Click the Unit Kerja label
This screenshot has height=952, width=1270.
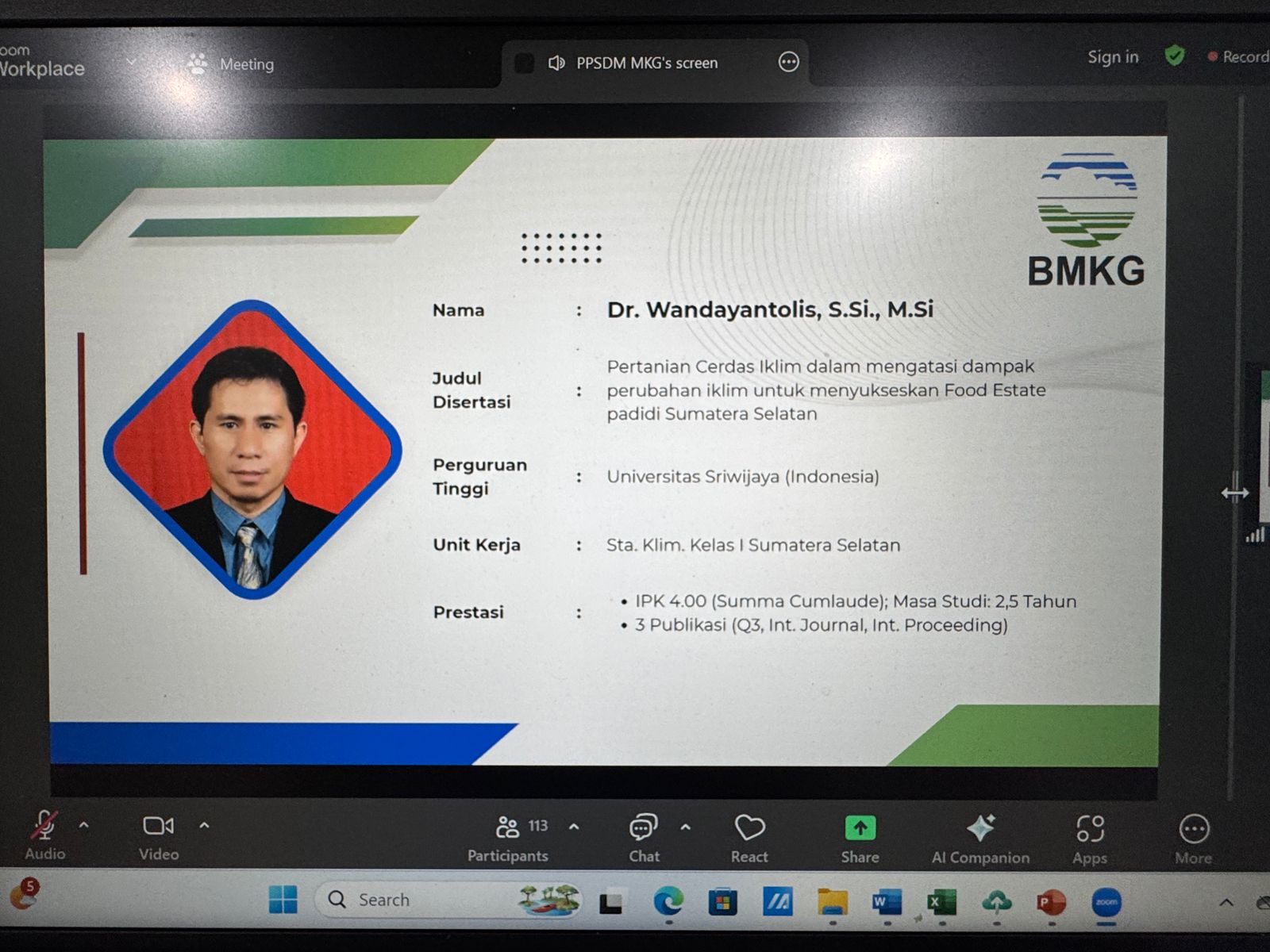tap(476, 544)
